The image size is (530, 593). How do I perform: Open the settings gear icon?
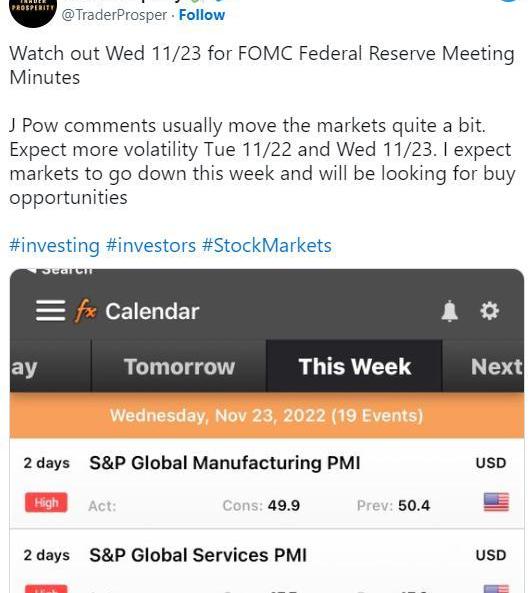pos(489,311)
